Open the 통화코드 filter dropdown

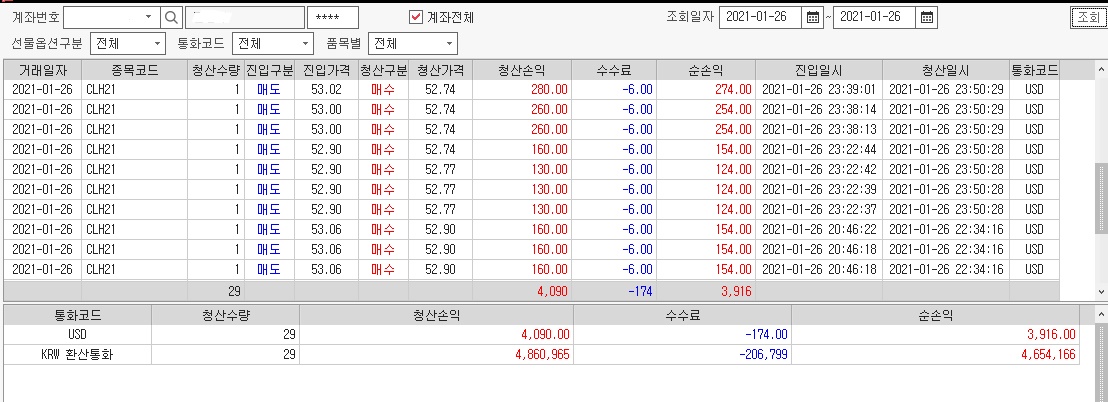pos(305,44)
